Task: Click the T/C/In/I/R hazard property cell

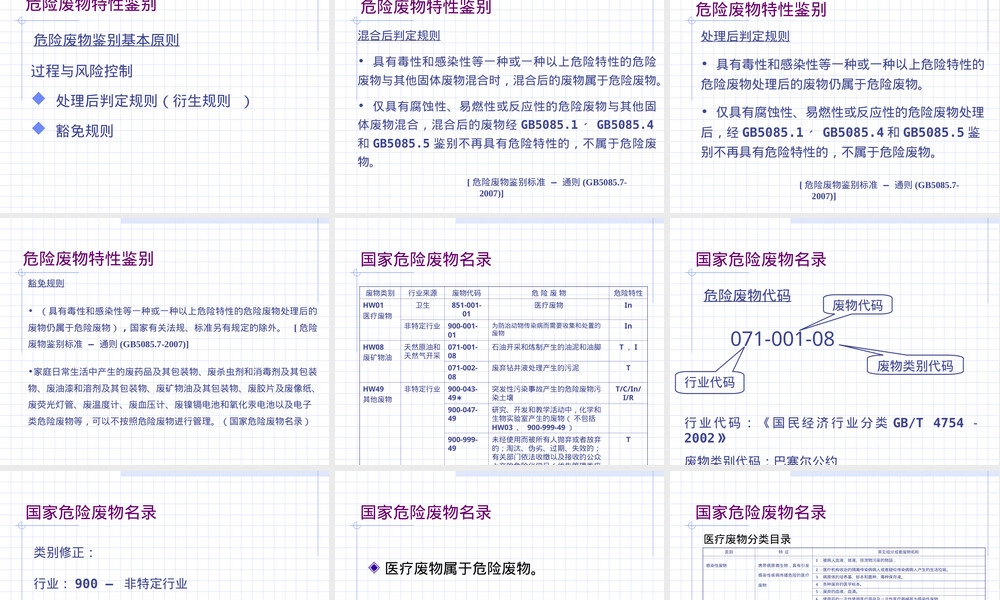Action: pyautogui.click(x=628, y=393)
